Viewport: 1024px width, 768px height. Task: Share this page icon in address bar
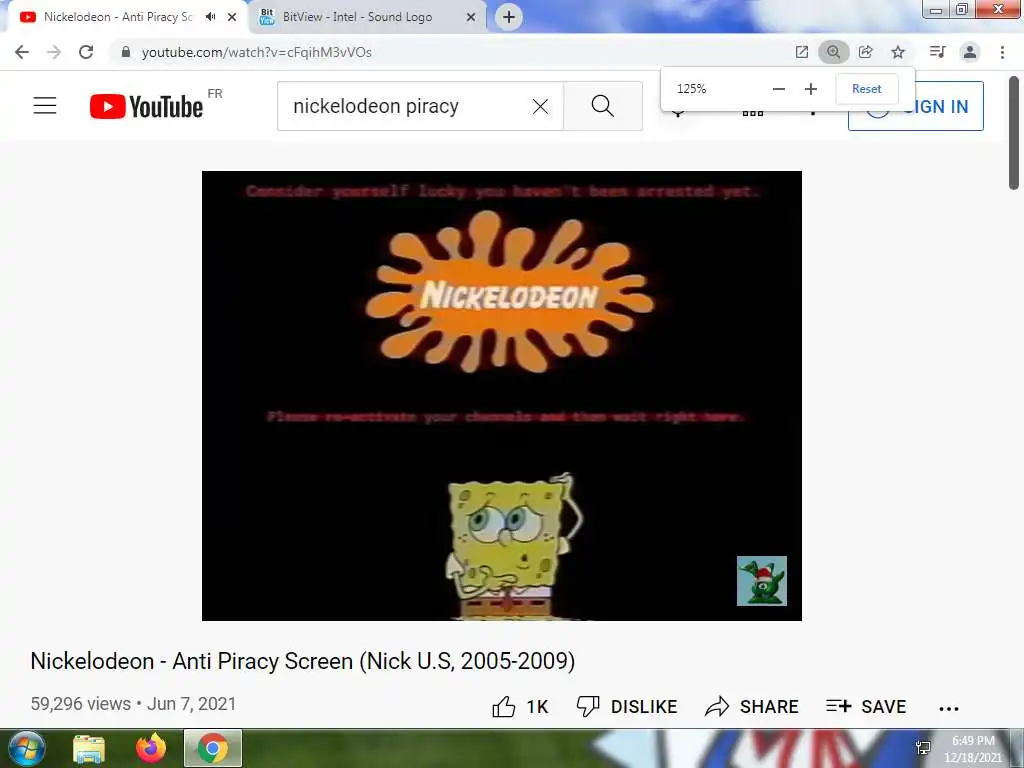[x=866, y=52]
